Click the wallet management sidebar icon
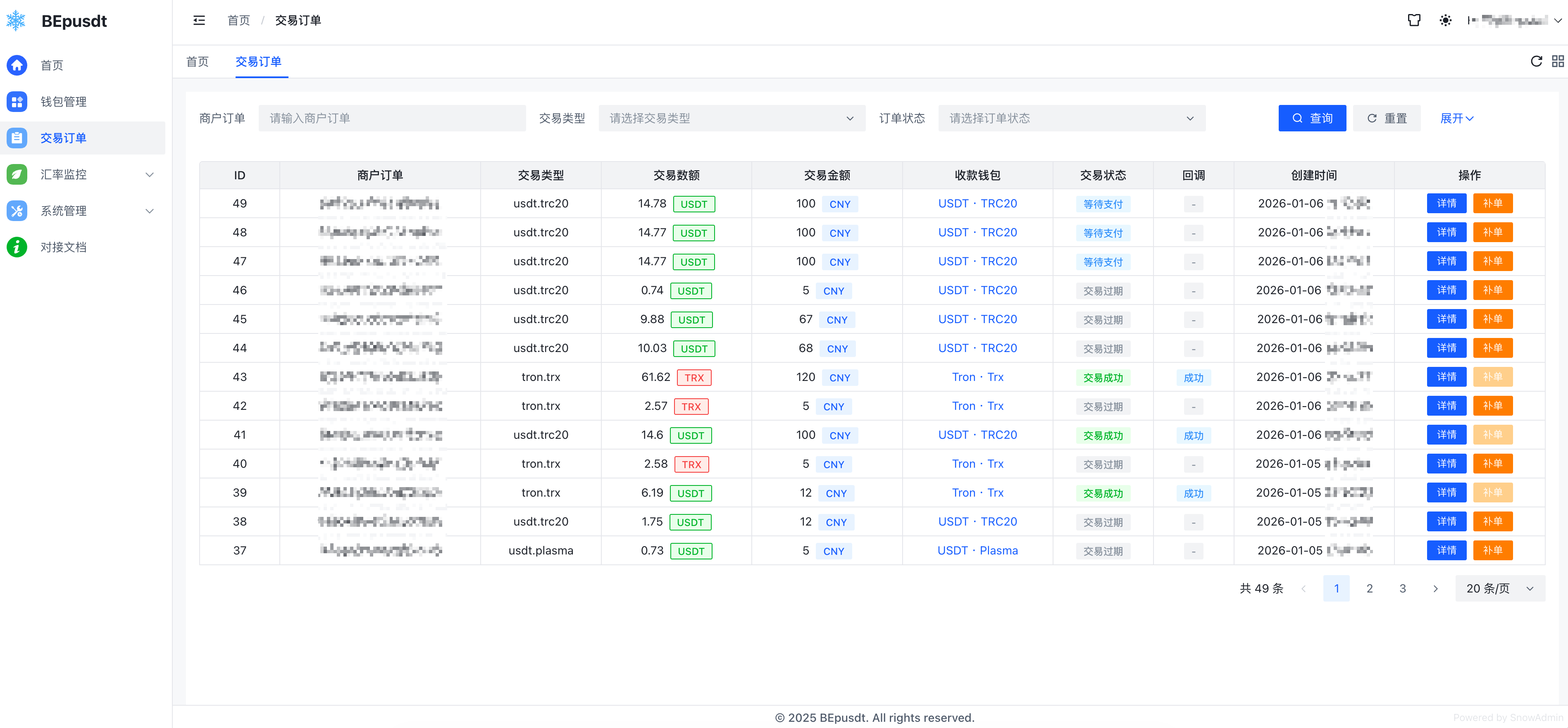 tap(17, 102)
